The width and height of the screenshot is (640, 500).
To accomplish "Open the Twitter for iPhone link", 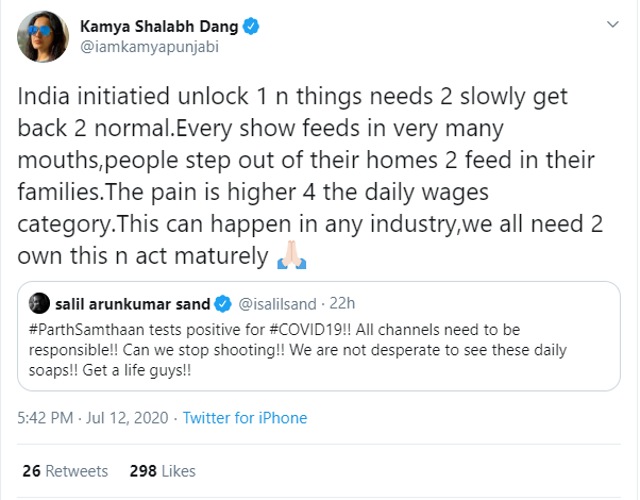I will 245,418.
